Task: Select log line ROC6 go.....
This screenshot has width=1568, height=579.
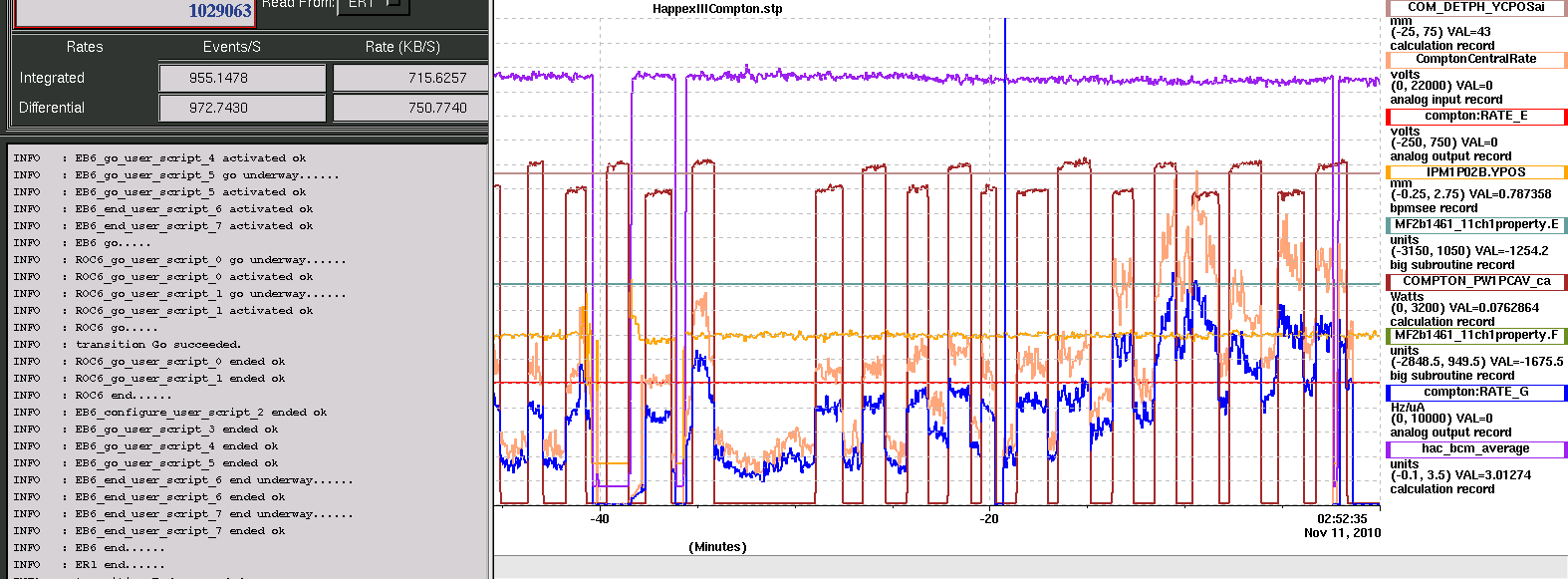Action: click(86, 327)
